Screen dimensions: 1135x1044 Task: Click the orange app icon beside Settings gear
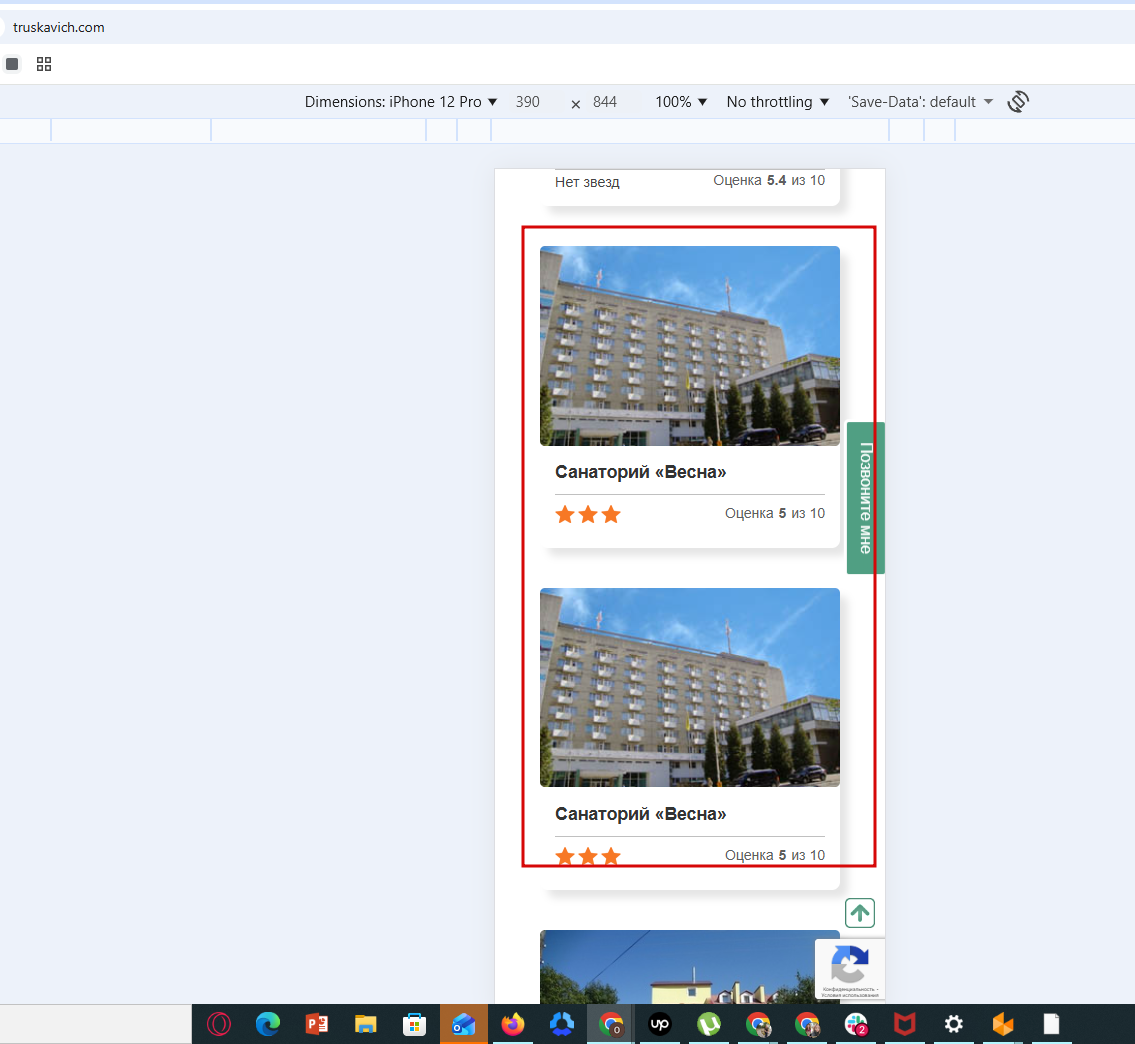[x=1003, y=1024]
